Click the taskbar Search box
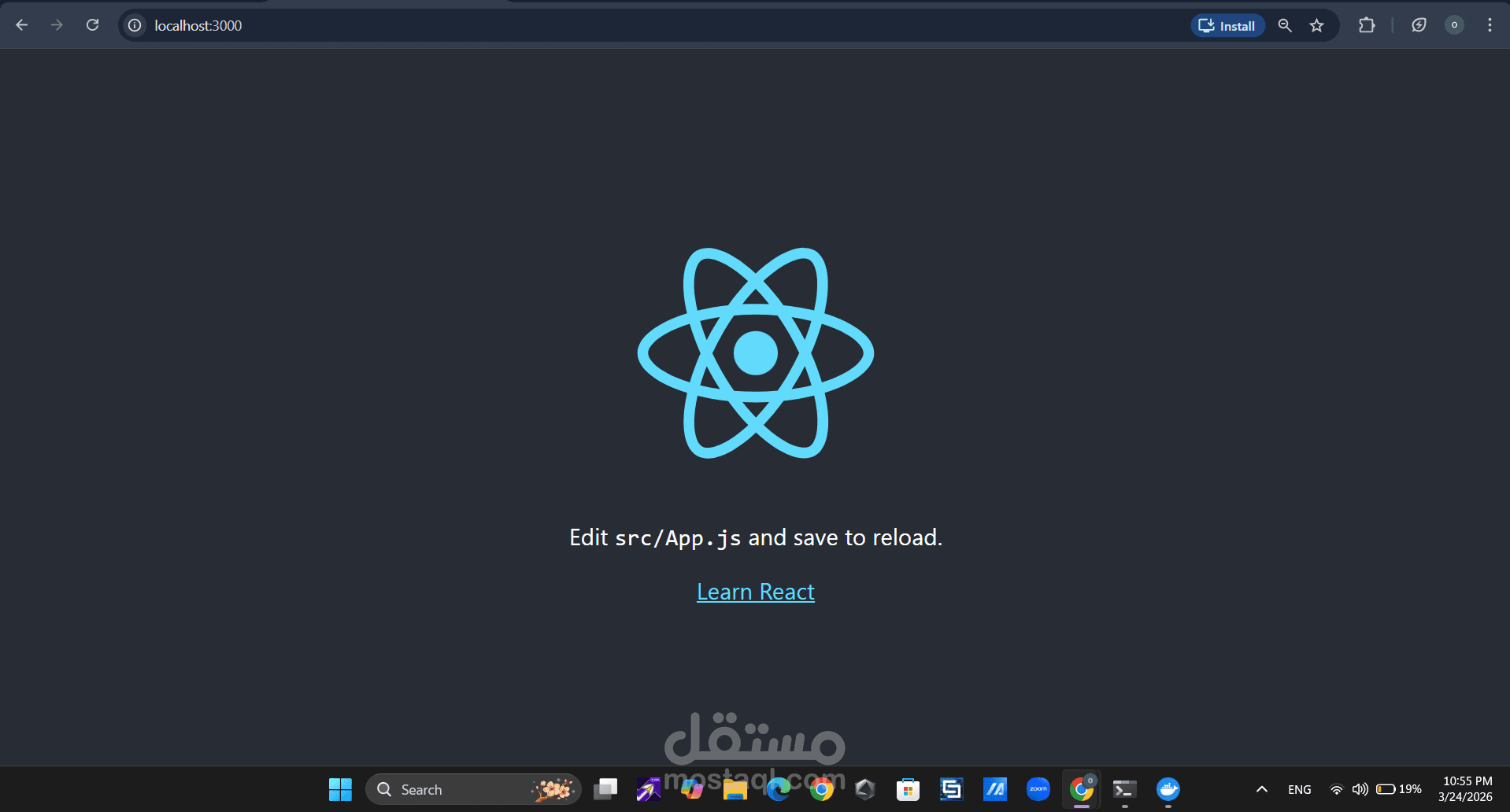 click(473, 789)
